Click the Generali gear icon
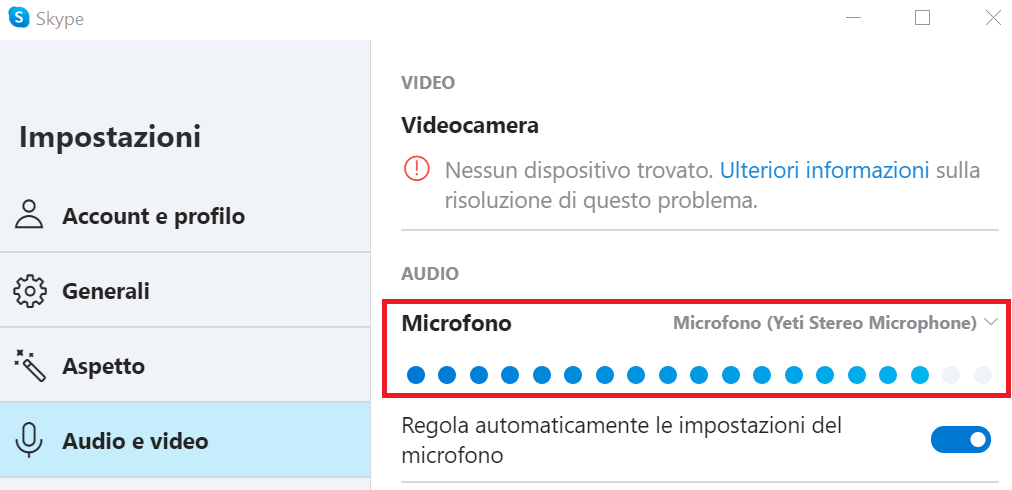This screenshot has width=1012, height=490. click(x=31, y=291)
